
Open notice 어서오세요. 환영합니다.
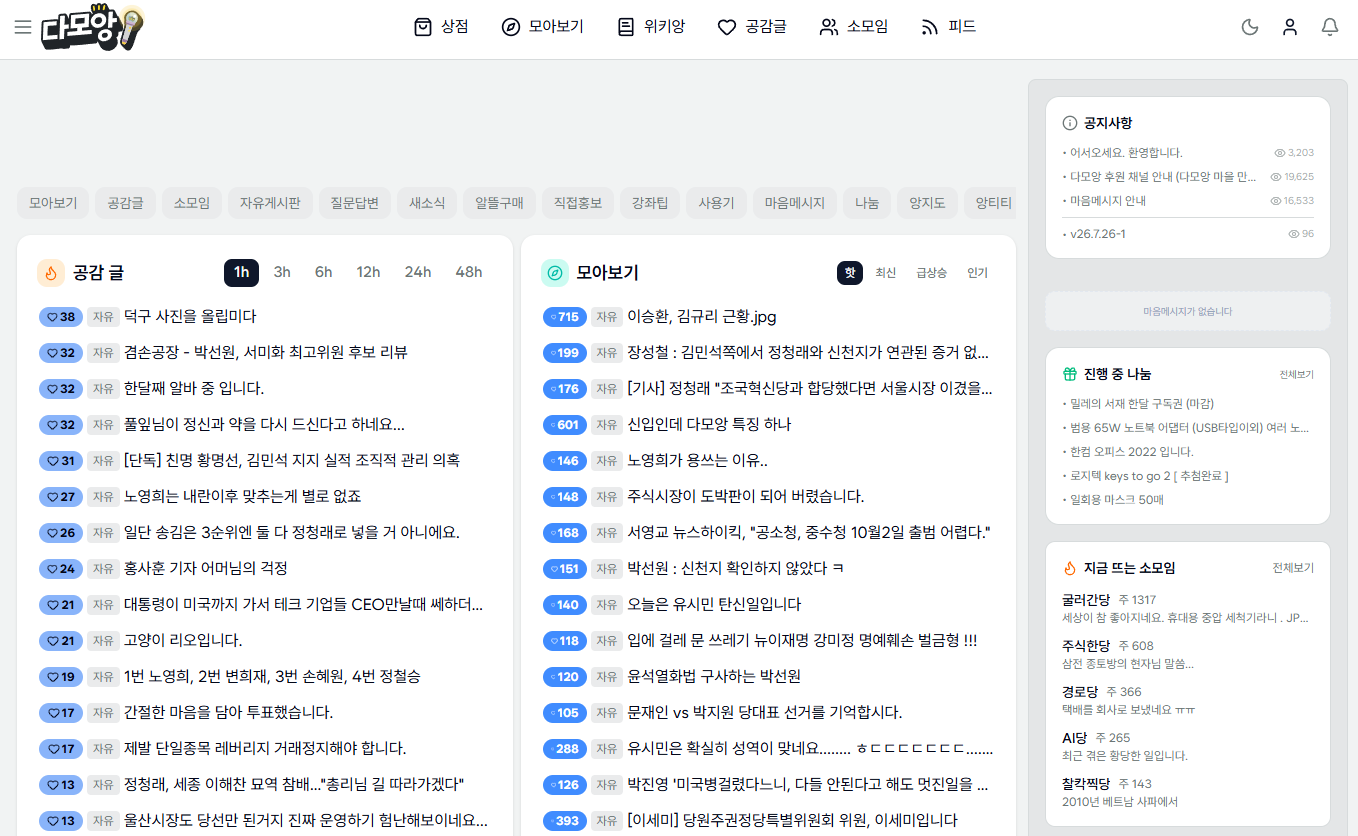(x=1126, y=153)
